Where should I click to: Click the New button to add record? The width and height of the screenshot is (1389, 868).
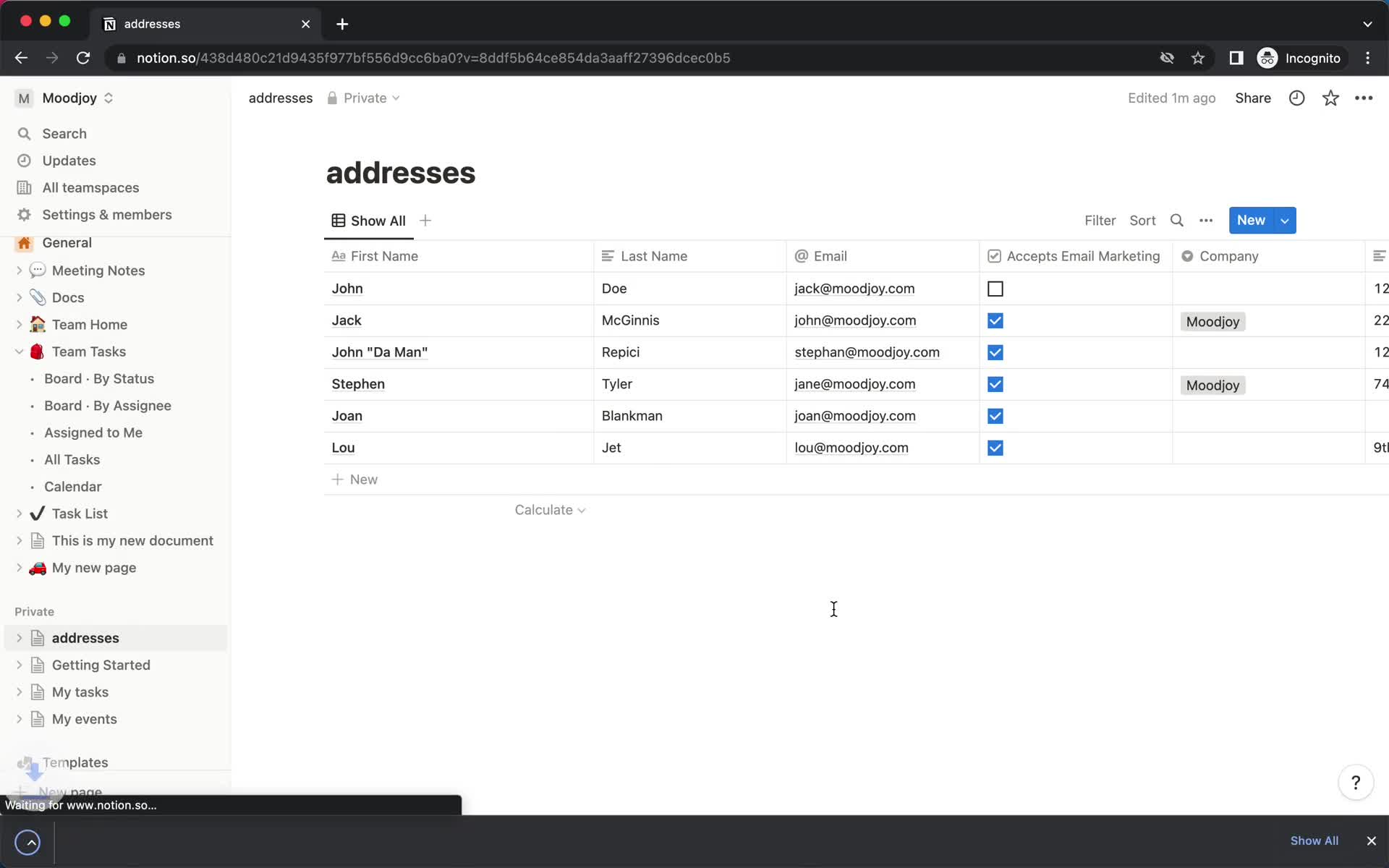click(1251, 220)
